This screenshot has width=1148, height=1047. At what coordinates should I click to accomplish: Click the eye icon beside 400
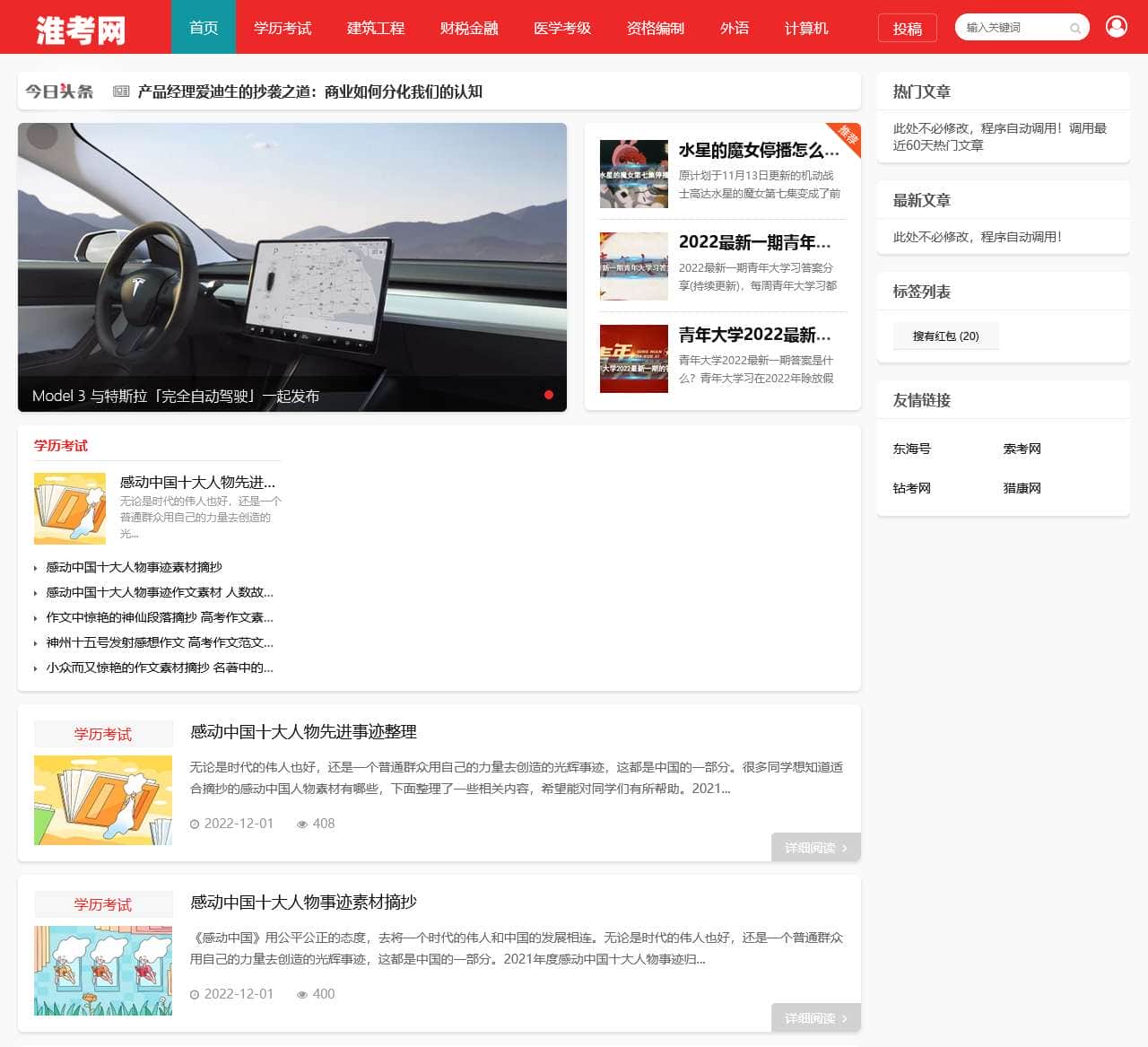(x=302, y=994)
